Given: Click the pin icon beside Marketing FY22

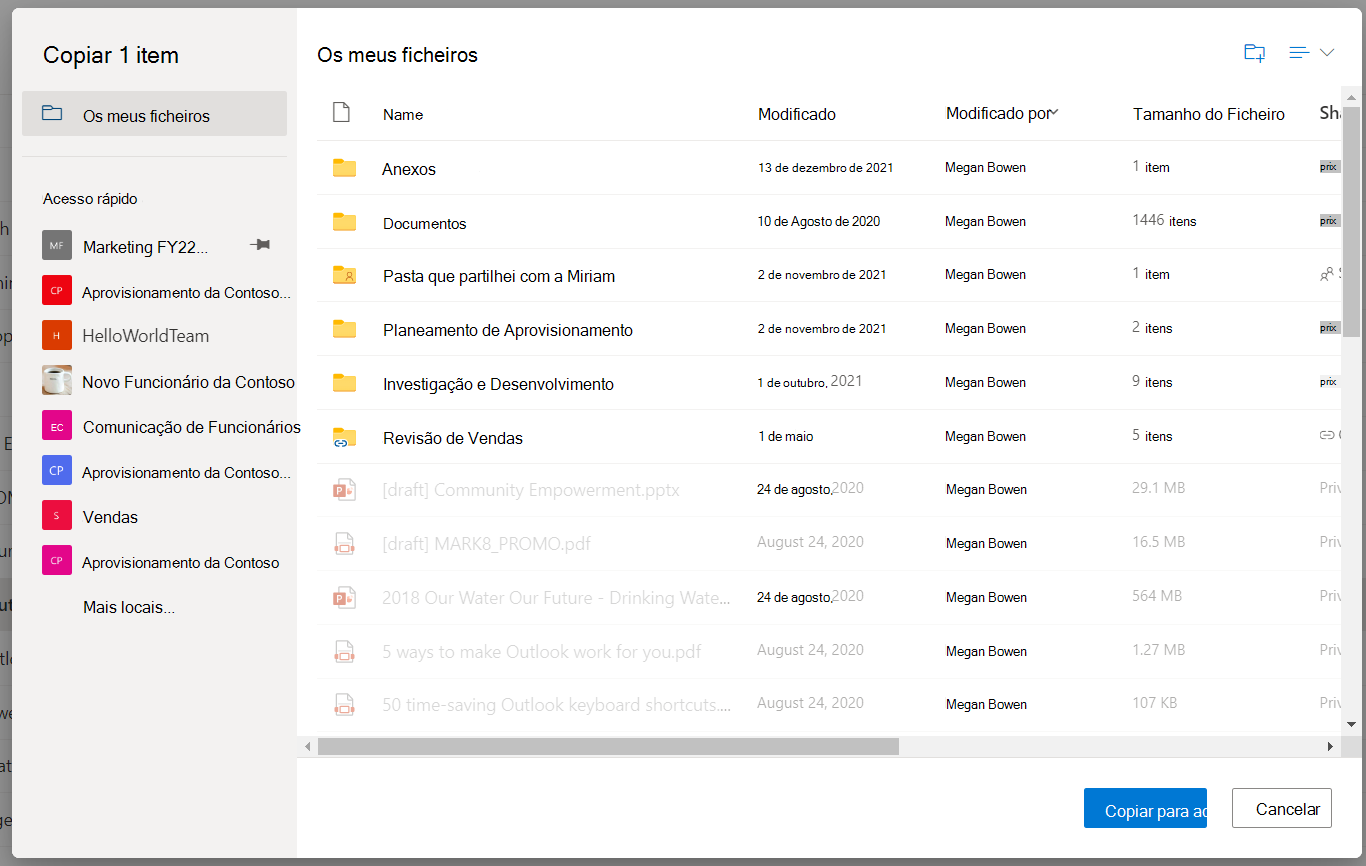Looking at the screenshot, I should 260,245.
